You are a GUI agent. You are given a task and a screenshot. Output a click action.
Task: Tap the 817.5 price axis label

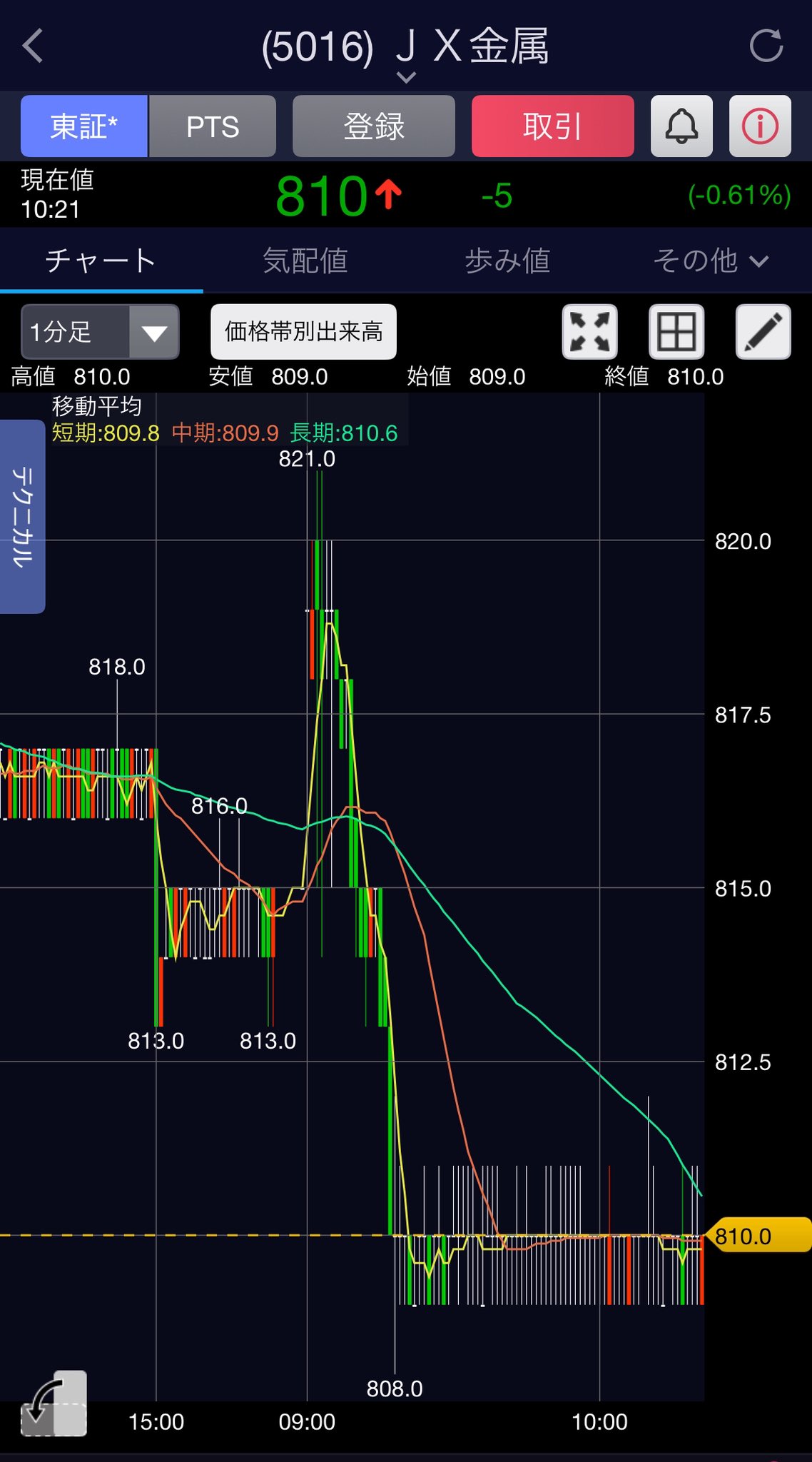point(743,715)
